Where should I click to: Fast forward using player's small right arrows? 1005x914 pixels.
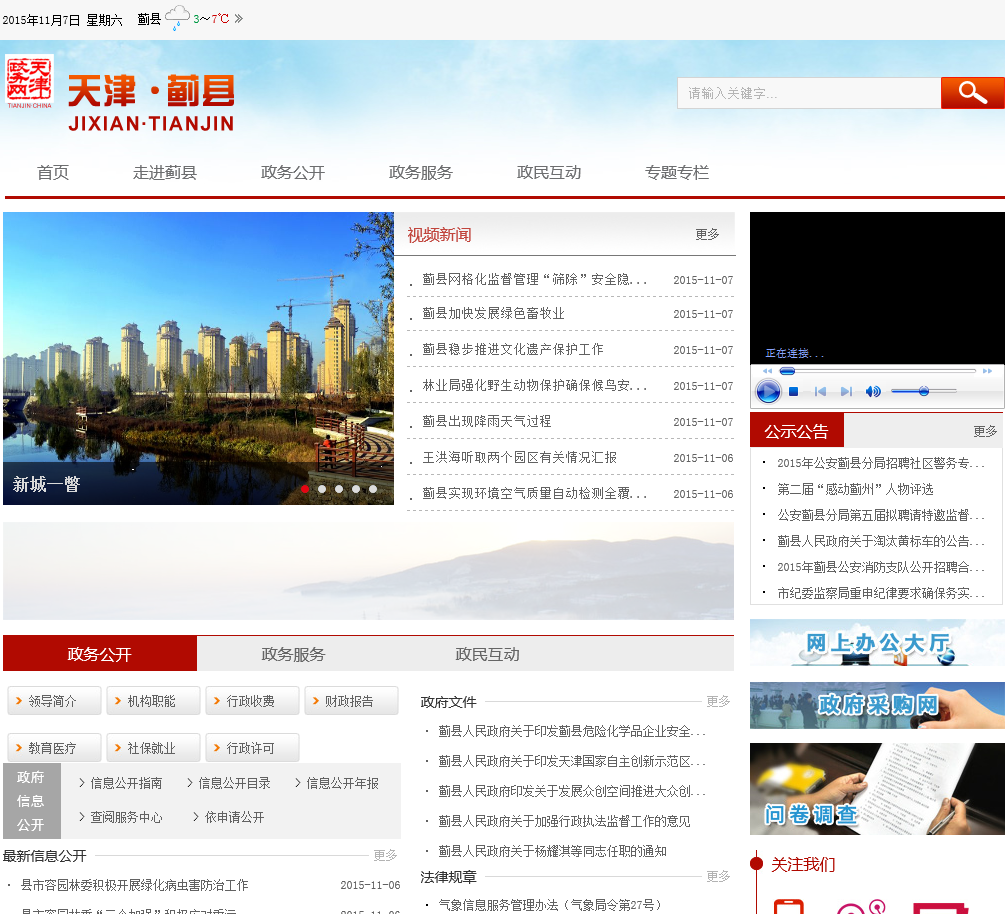pos(987,371)
